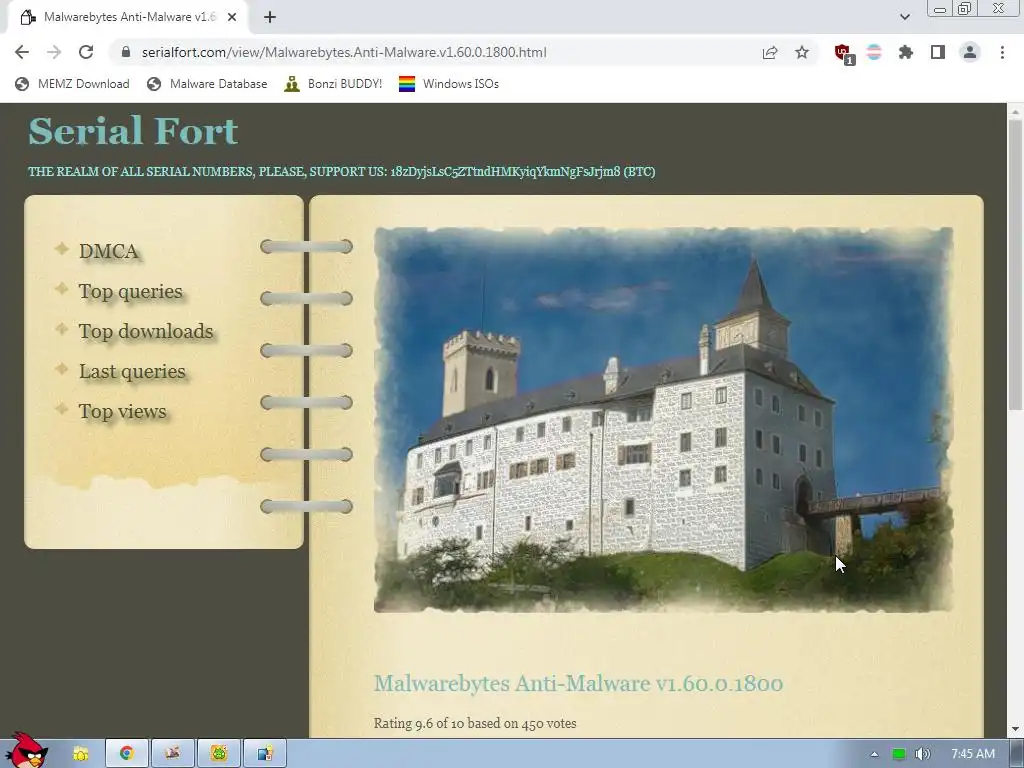Click the Malwarebytes Anti-Malware v1.60.0.1800 heading

578,683
